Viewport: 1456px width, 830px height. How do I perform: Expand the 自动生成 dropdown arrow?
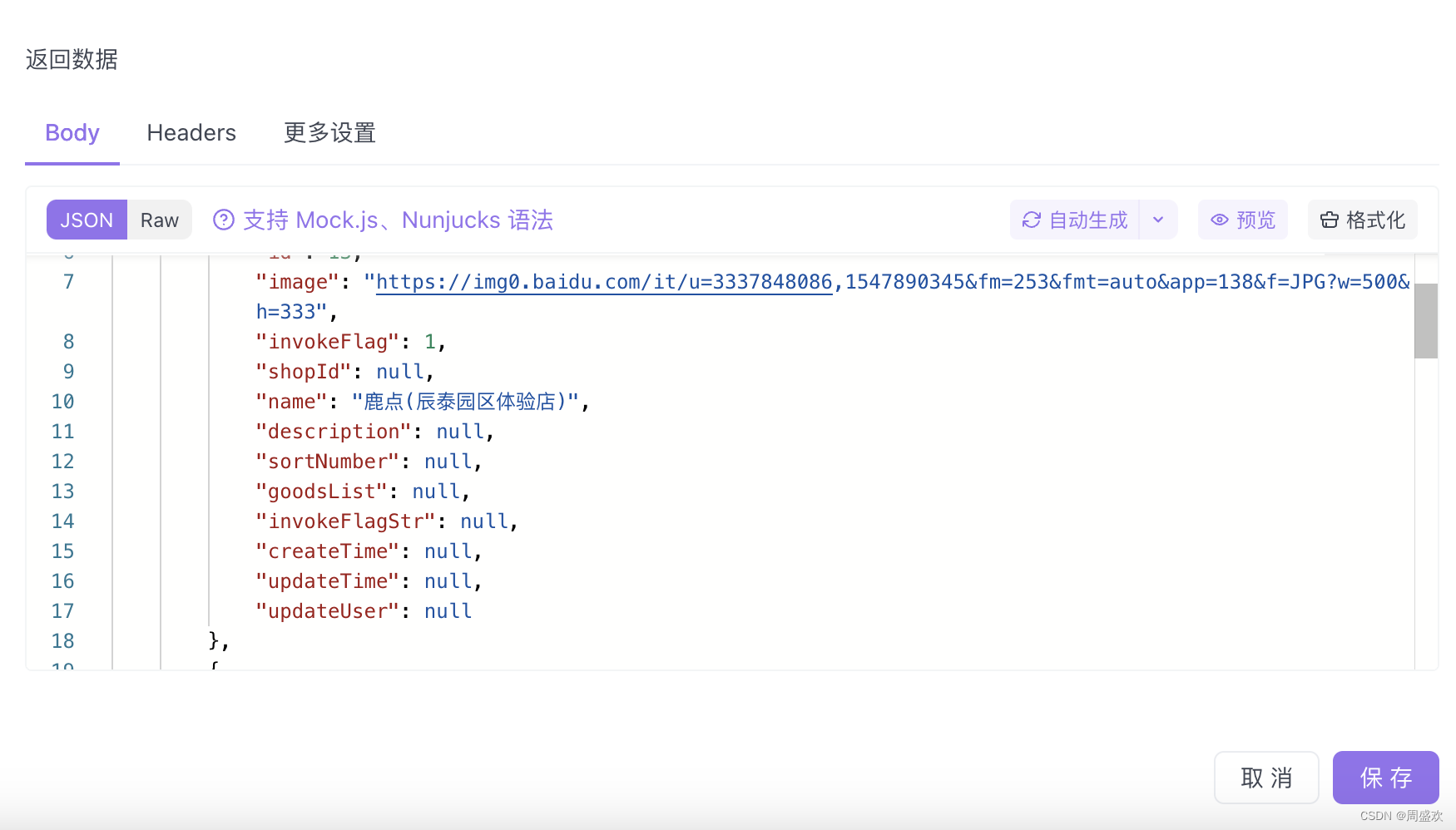click(x=1158, y=220)
